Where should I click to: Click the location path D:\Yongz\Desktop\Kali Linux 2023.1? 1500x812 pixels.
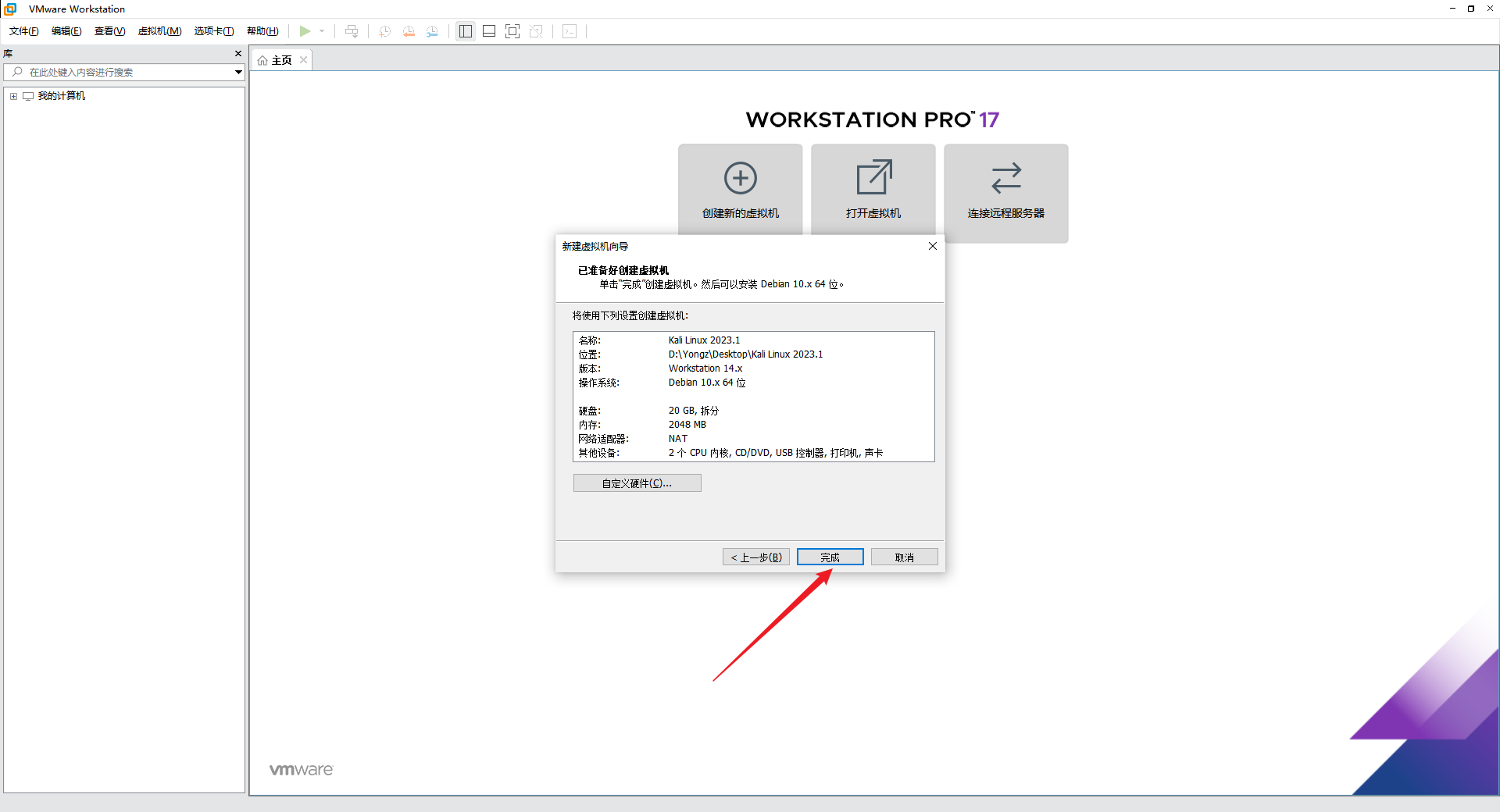pos(745,354)
